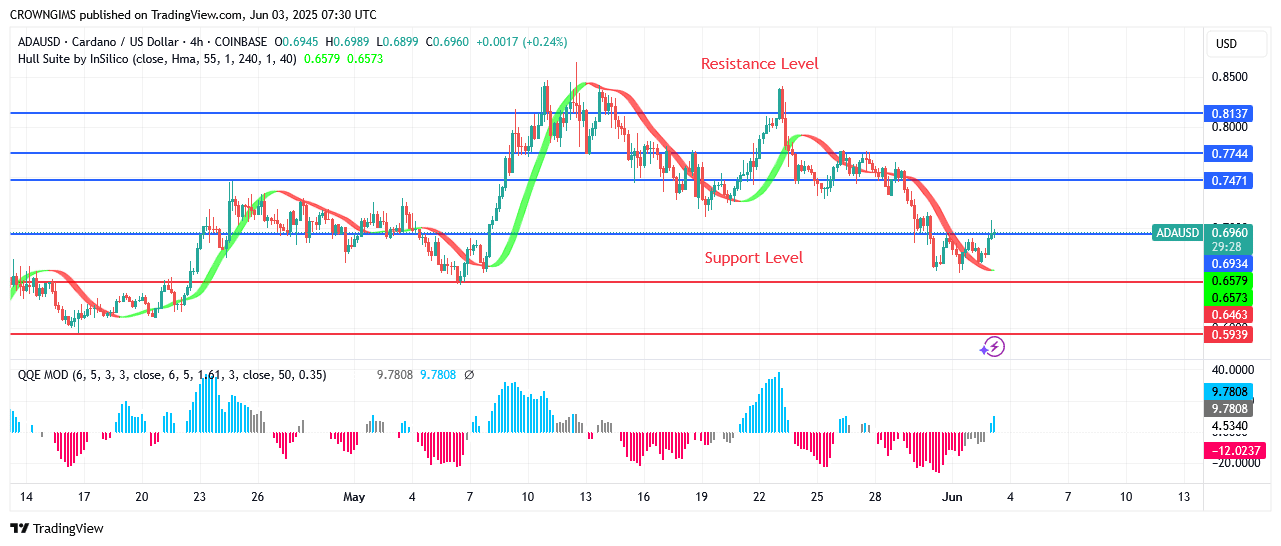The height and width of the screenshot is (546, 1281).
Task: Click the 0.8000 price scale value
Action: click(x=1228, y=127)
